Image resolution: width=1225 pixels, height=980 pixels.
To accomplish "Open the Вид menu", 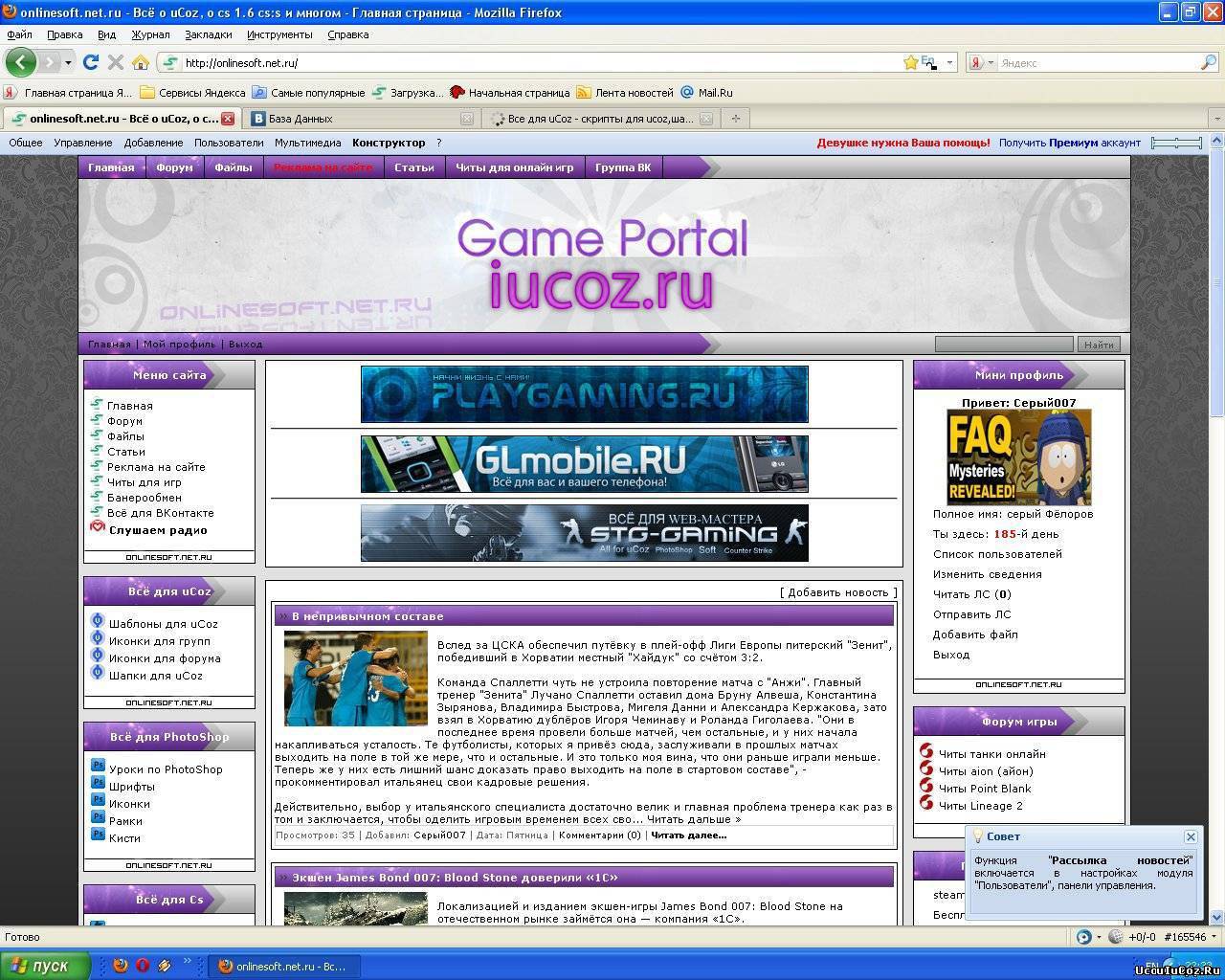I will click(x=106, y=34).
